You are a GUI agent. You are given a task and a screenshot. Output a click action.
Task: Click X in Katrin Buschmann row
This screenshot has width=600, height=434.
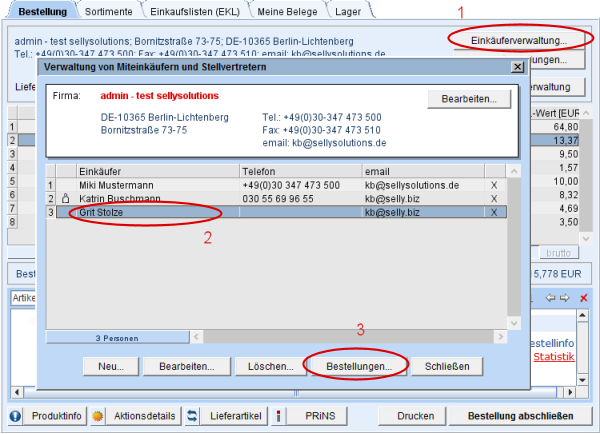tap(494, 199)
